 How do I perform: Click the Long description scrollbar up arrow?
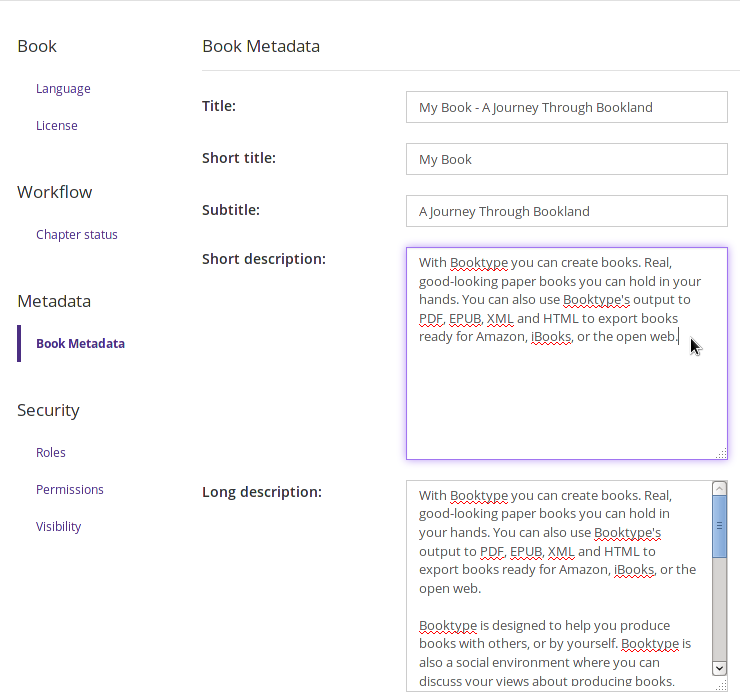tap(719, 489)
